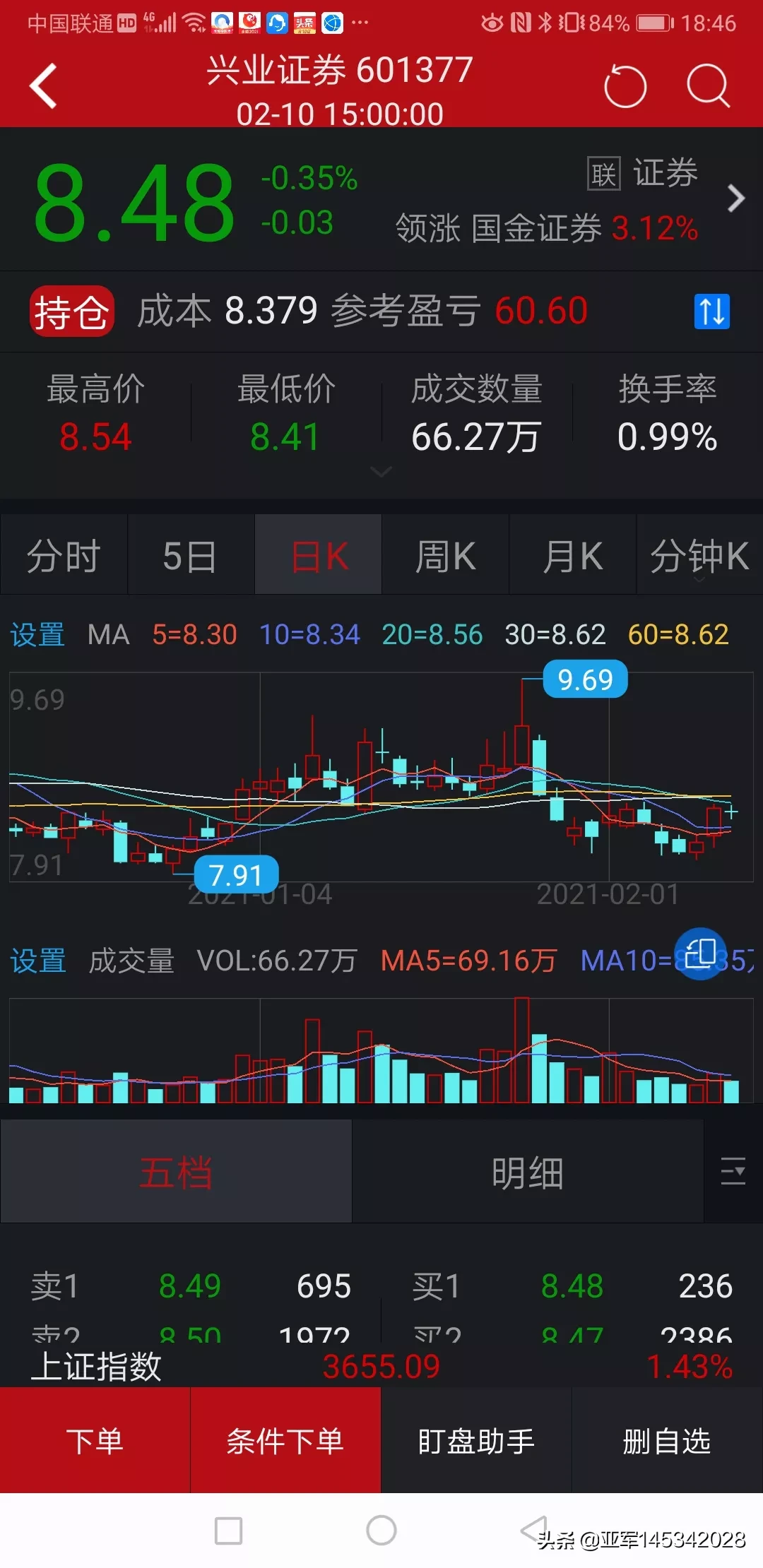Tap the 7.91 low price marker
This screenshot has height=1568, width=763.
[x=236, y=875]
